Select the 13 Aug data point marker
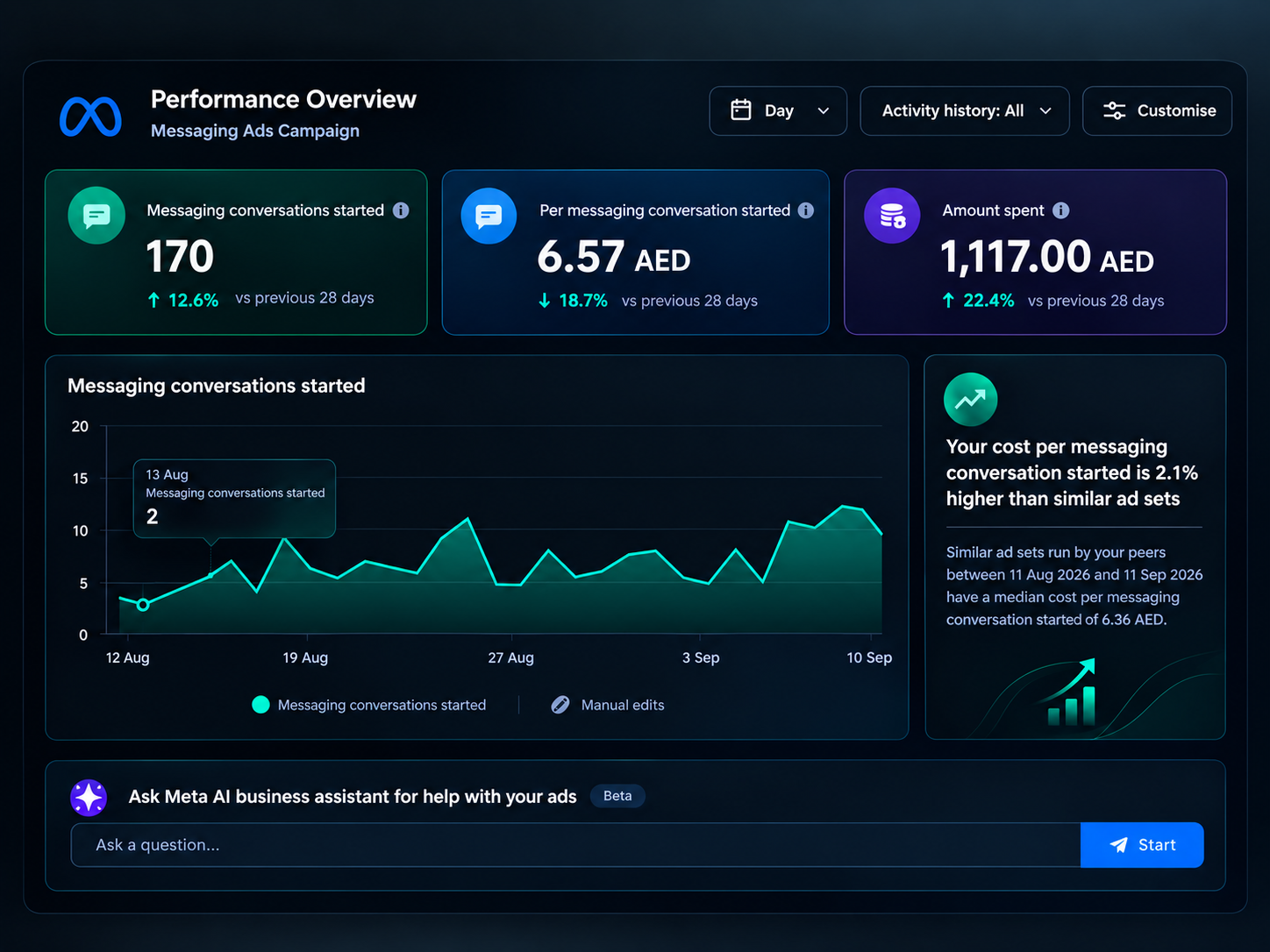Viewport: 1270px width, 952px height. click(143, 605)
